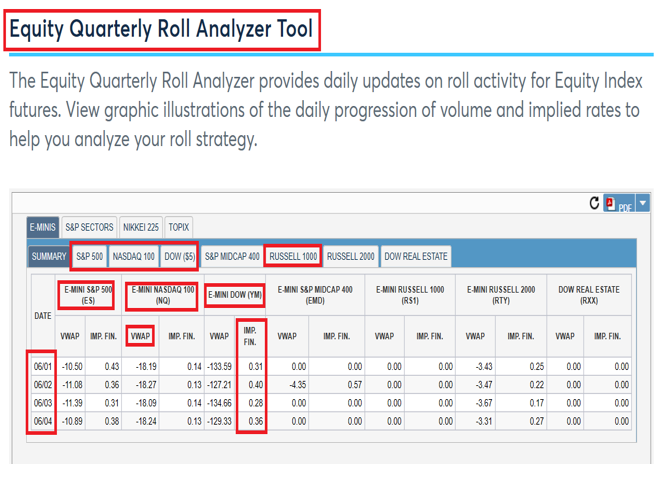Select the S&P MIDCAP 400 sub-tab

coord(232,256)
